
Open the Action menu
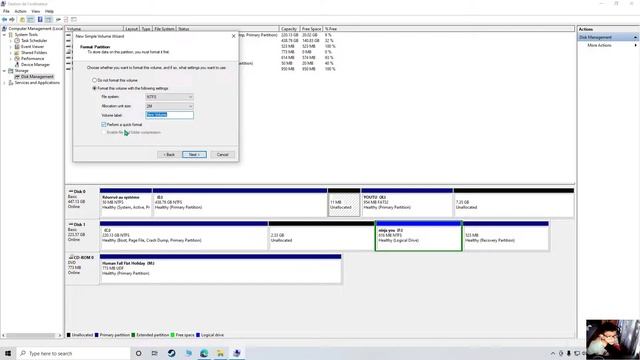click(x=20, y=11)
